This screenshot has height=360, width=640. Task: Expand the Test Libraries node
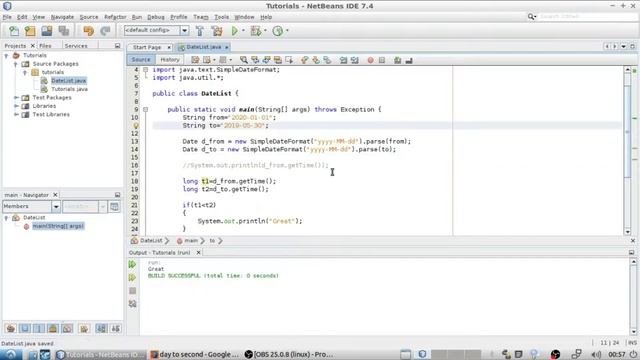click(16, 115)
